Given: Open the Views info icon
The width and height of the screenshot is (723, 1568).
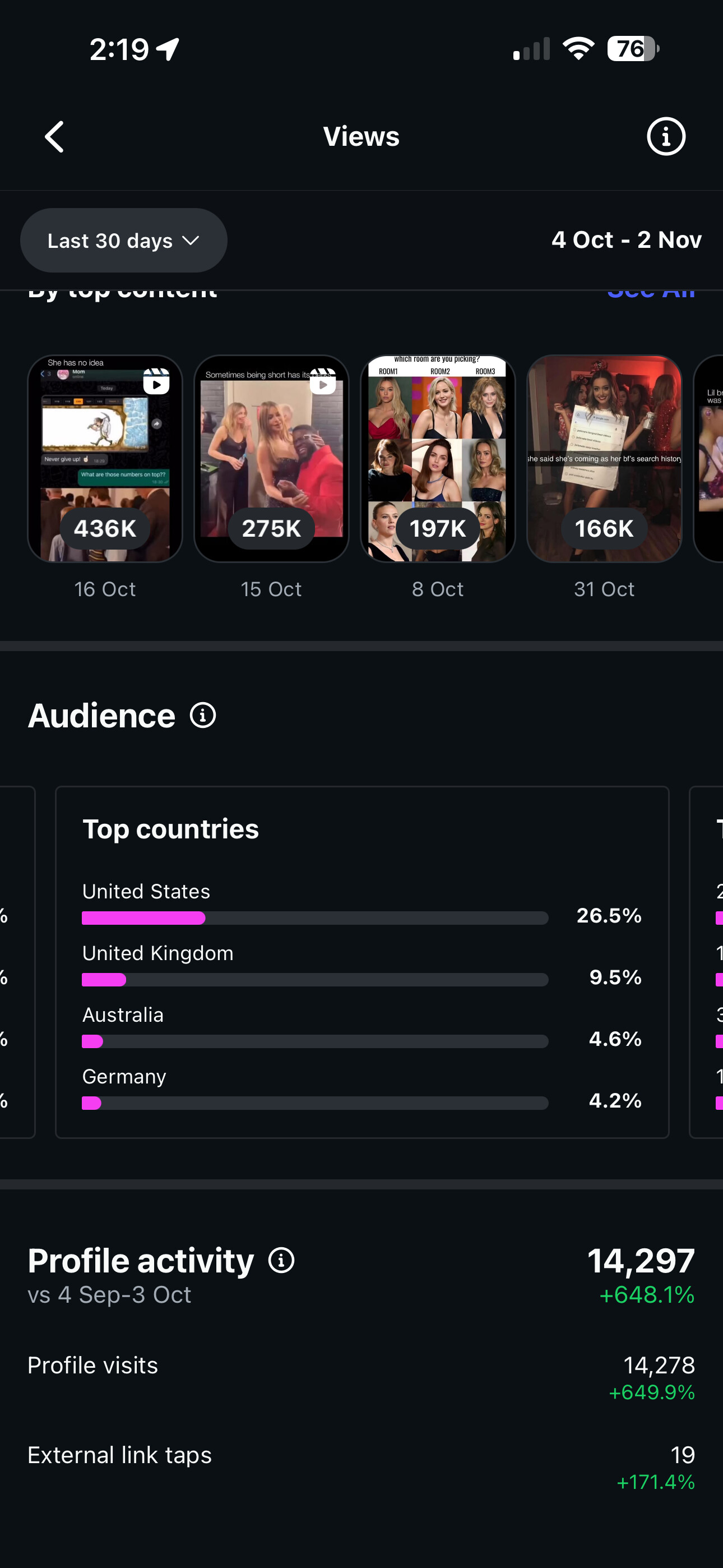Looking at the screenshot, I should (x=666, y=136).
